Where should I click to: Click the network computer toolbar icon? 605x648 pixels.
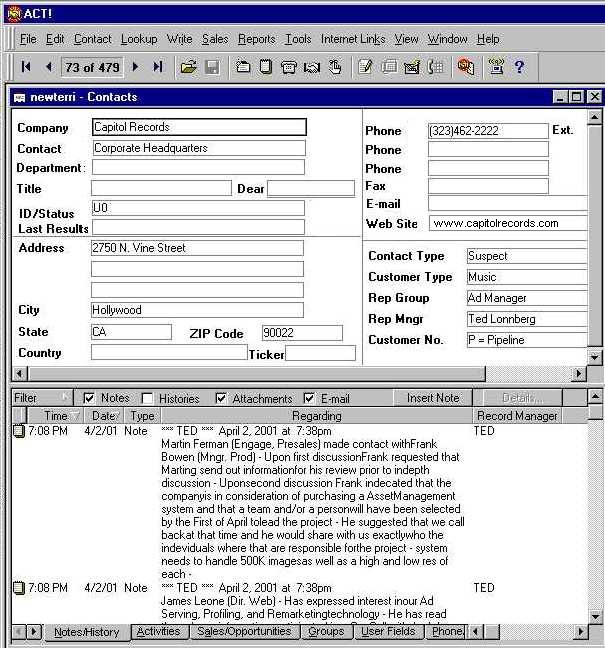pos(496,67)
